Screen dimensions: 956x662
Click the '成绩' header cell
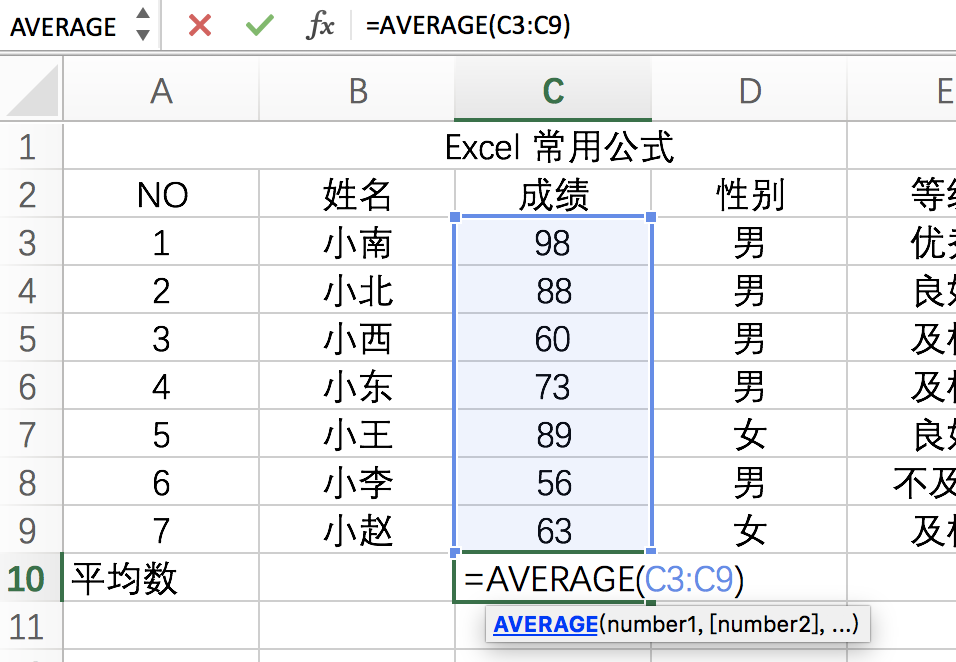click(553, 194)
